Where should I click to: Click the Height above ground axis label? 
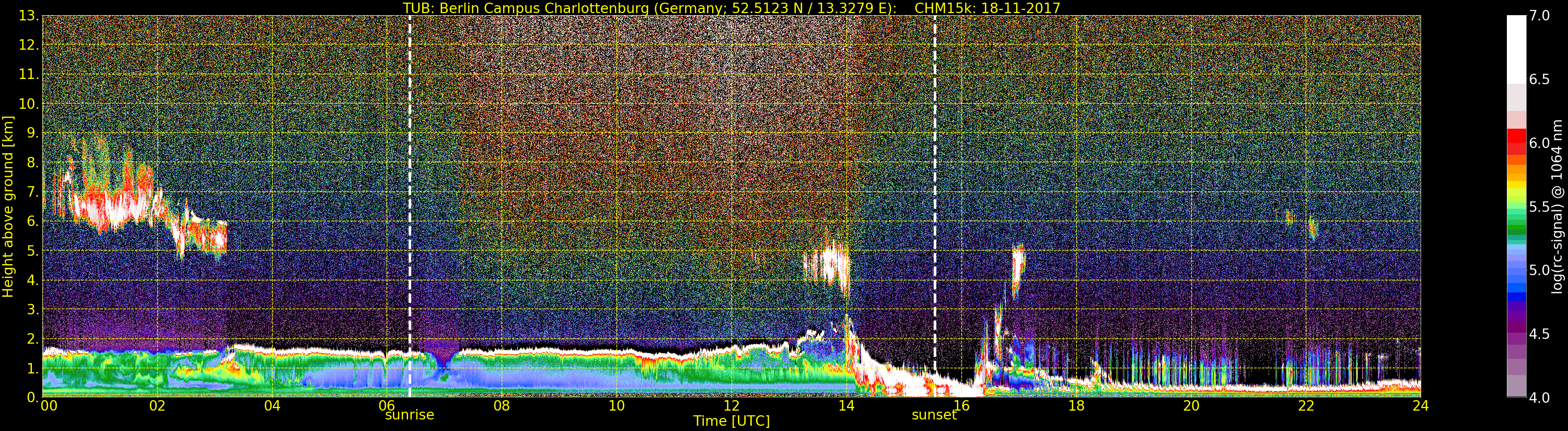[x=8, y=206]
